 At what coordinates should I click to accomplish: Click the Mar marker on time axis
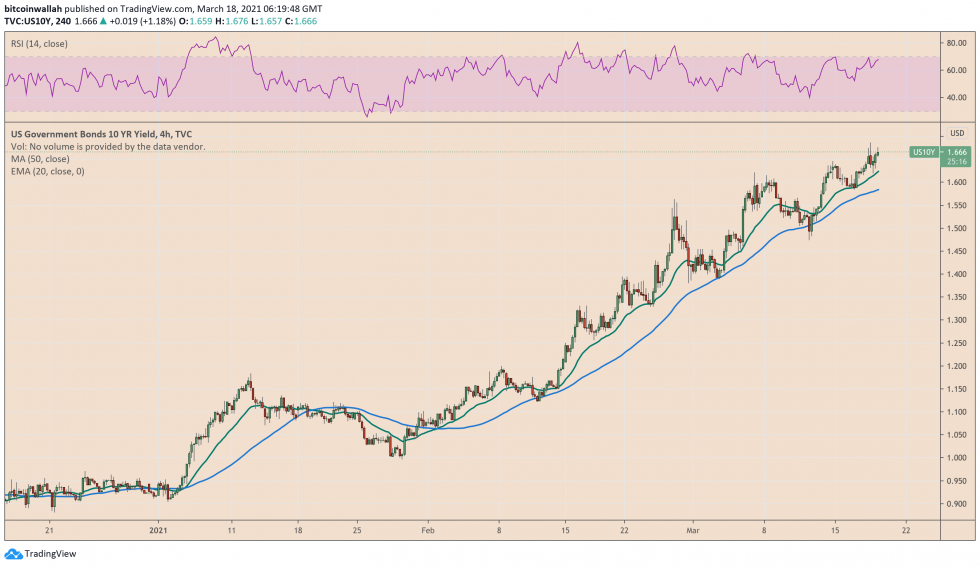(692, 530)
